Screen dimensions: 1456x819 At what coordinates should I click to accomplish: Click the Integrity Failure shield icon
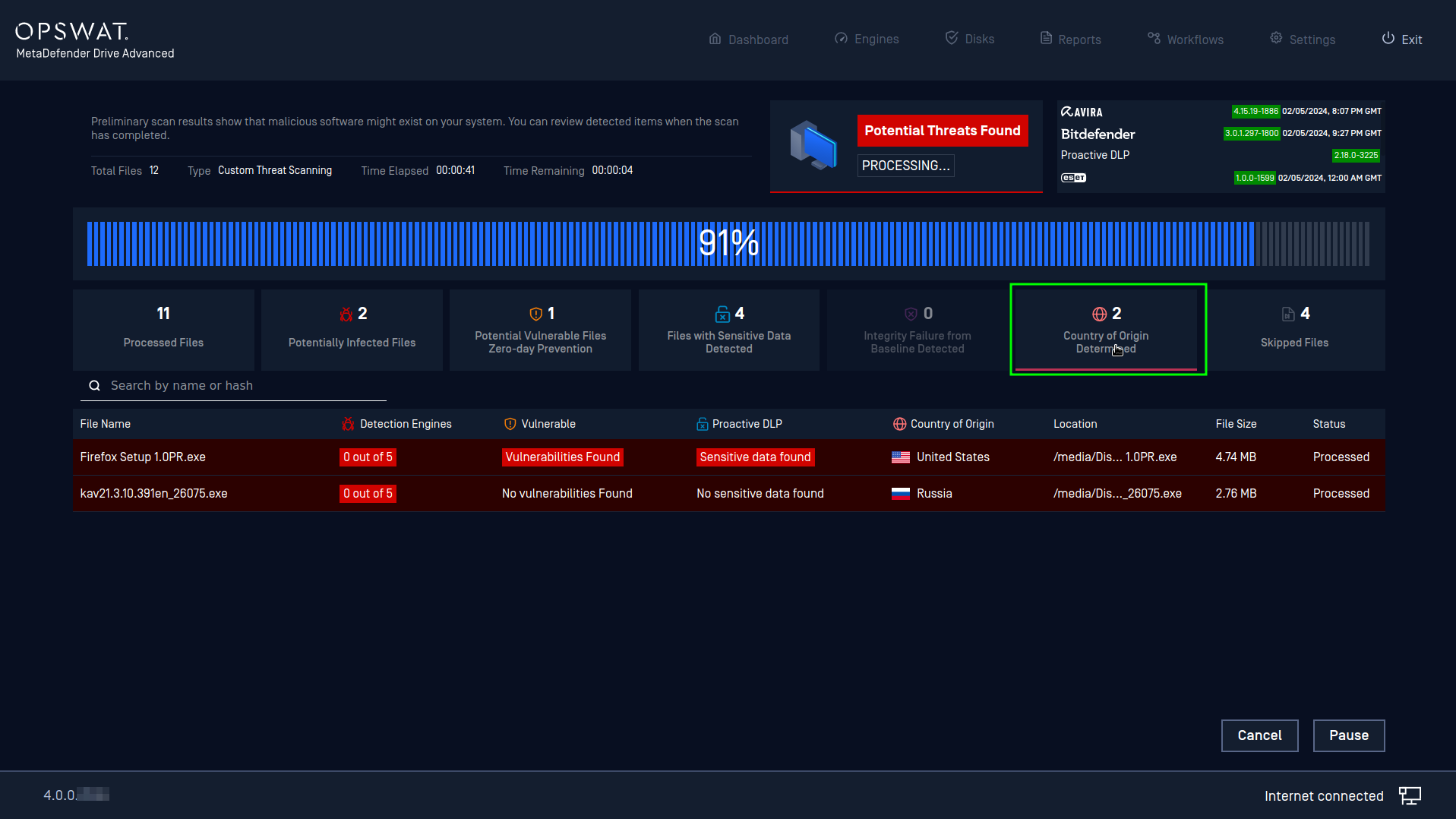coord(911,314)
